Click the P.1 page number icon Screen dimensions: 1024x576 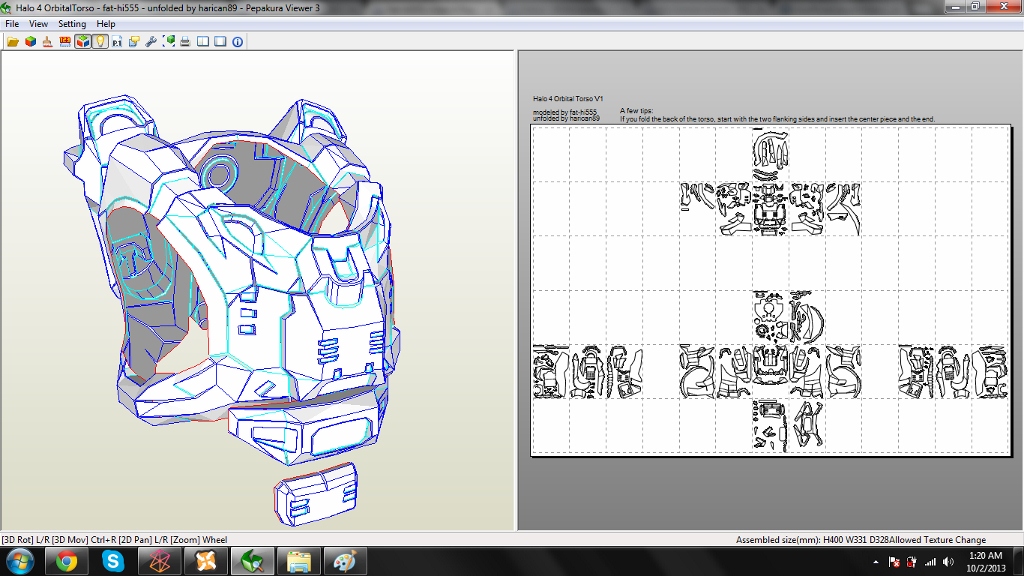[117, 42]
